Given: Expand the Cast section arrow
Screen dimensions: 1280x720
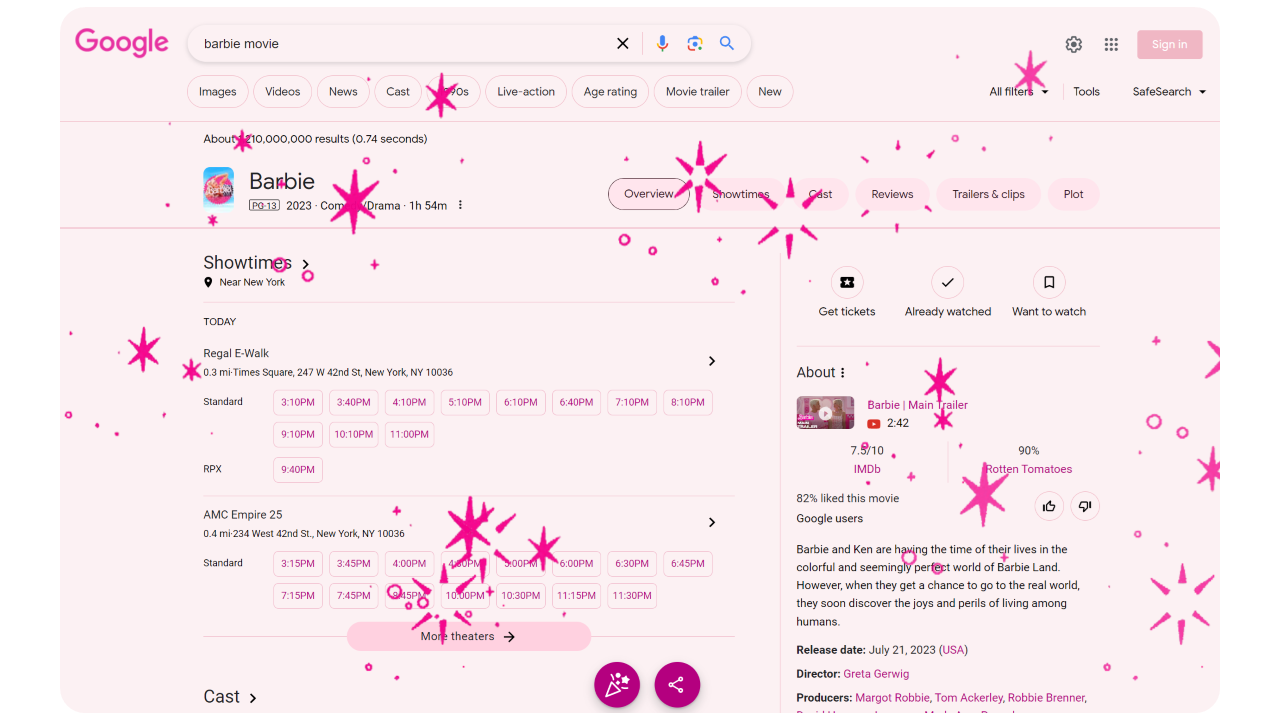Looking at the screenshot, I should [253, 698].
